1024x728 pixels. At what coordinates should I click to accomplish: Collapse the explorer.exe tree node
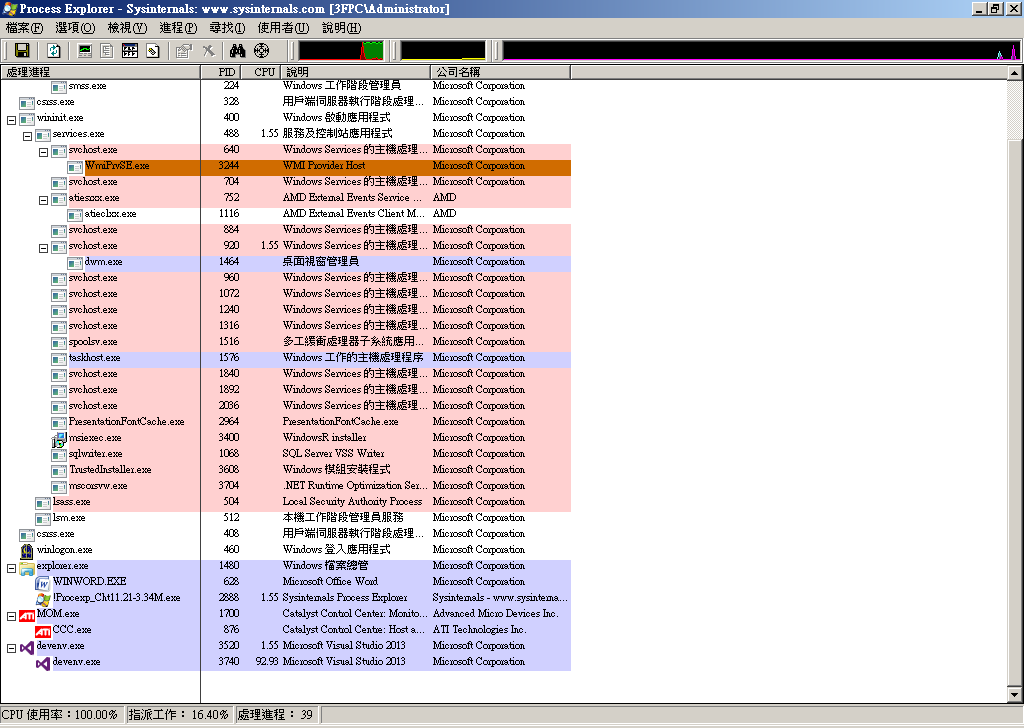pos(11,568)
